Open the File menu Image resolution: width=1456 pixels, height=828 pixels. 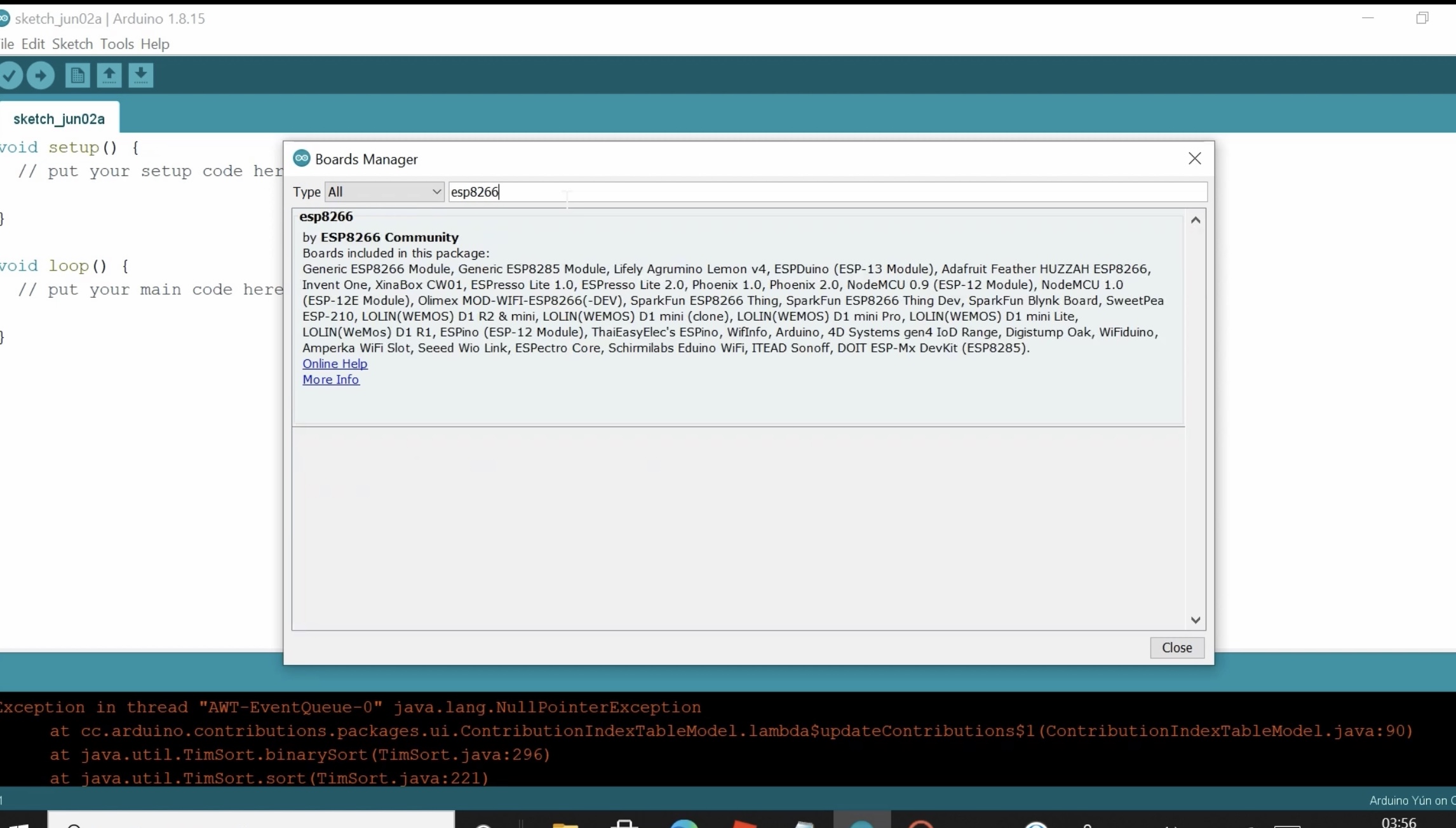(x=6, y=44)
